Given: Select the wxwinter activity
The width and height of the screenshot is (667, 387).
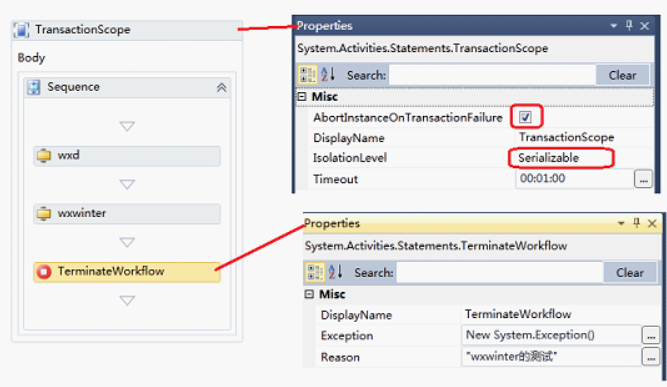Looking at the screenshot, I should pos(127,213).
